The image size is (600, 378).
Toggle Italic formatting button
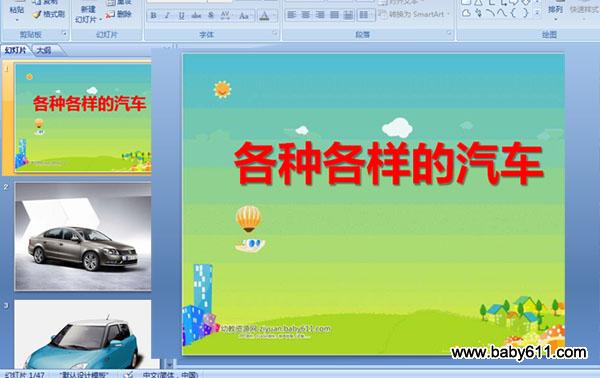click(x=167, y=16)
